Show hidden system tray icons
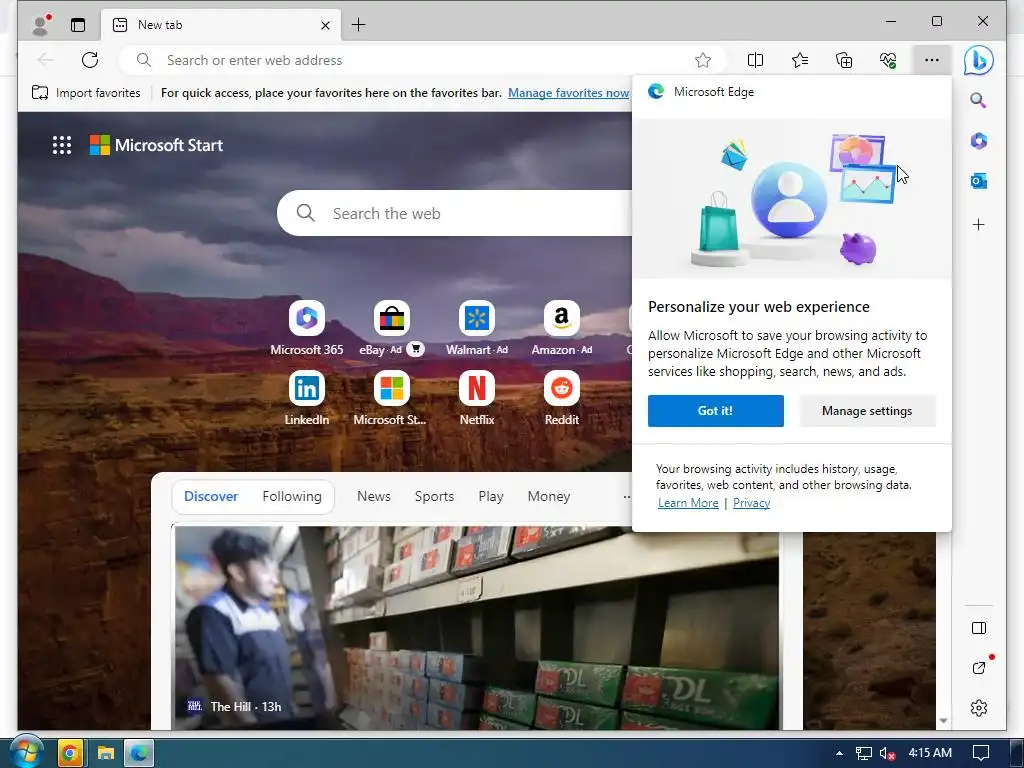Image resolution: width=1024 pixels, height=768 pixels. coord(839,753)
